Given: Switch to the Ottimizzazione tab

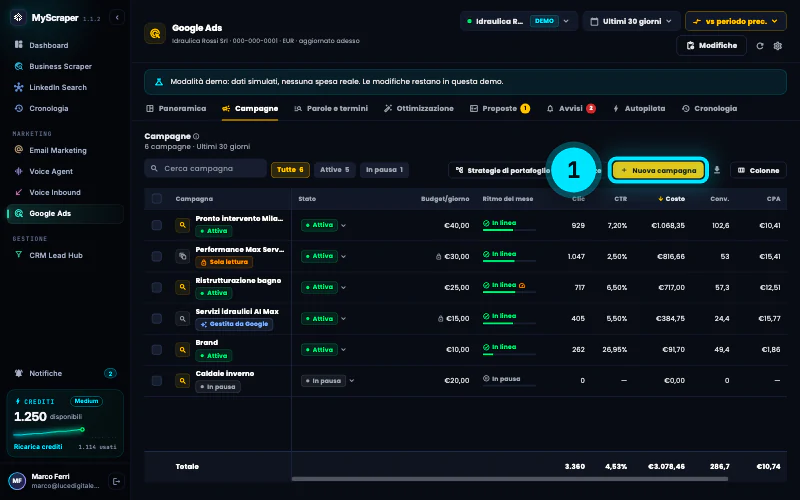Looking at the screenshot, I should coord(419,109).
